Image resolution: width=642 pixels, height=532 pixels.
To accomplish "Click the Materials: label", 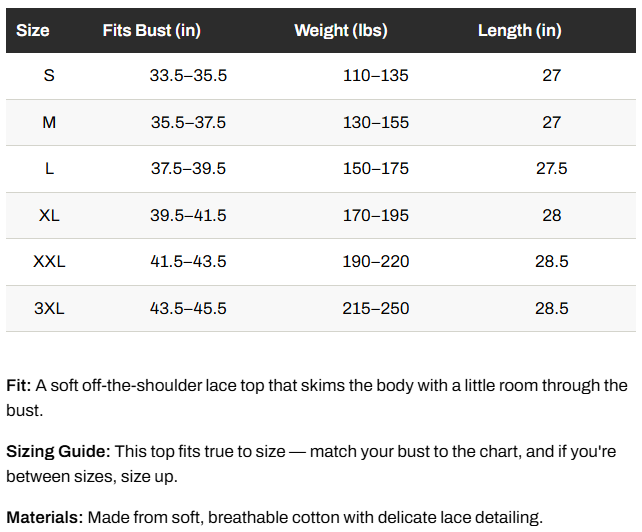I will pyautogui.click(x=45, y=518).
